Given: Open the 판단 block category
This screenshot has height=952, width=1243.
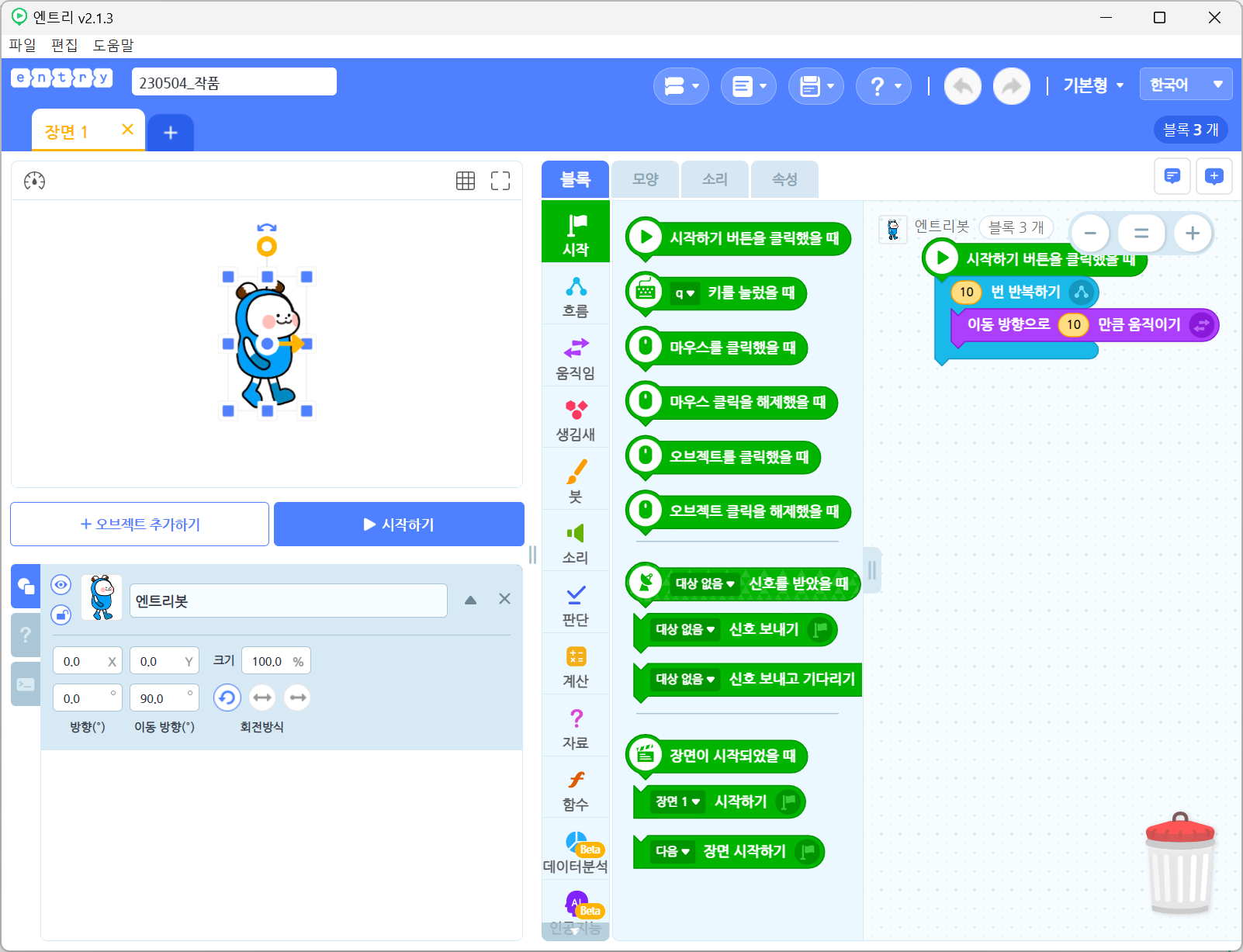Looking at the screenshot, I should coord(576,604).
